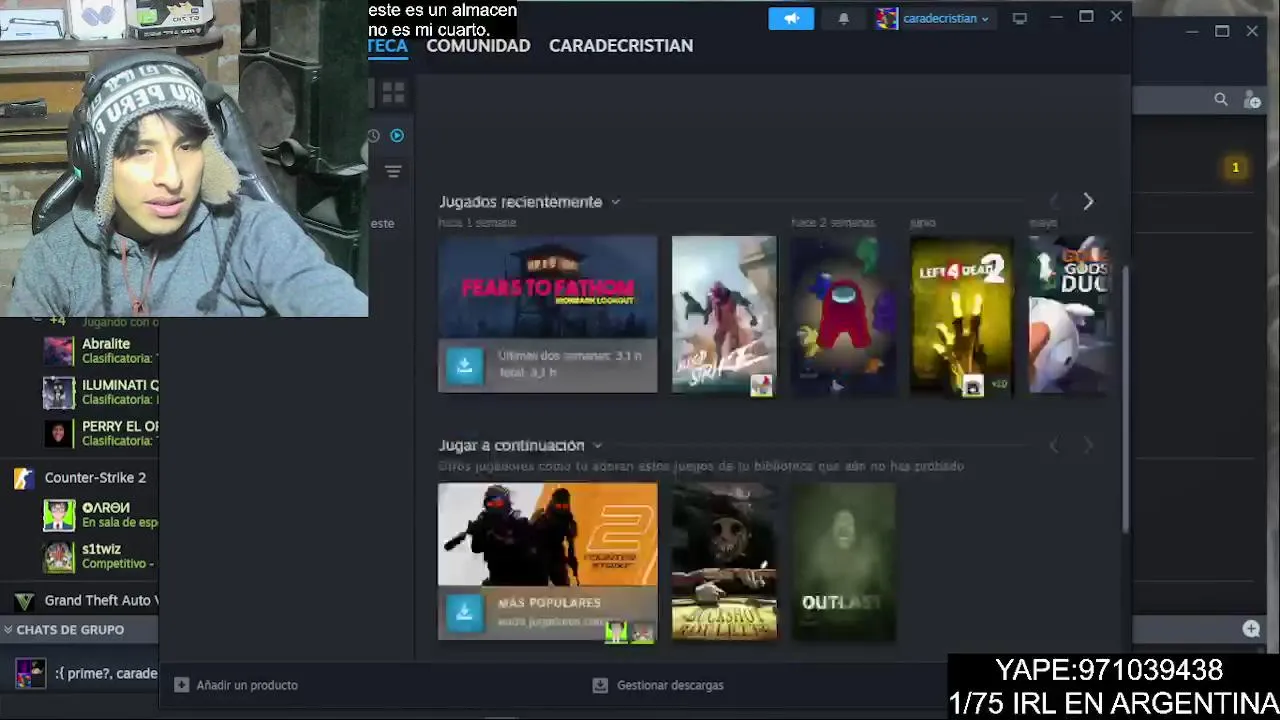Switch to the BIBLIOTECA tab
Image resolution: width=1280 pixels, height=720 pixels.
pyautogui.click(x=388, y=46)
